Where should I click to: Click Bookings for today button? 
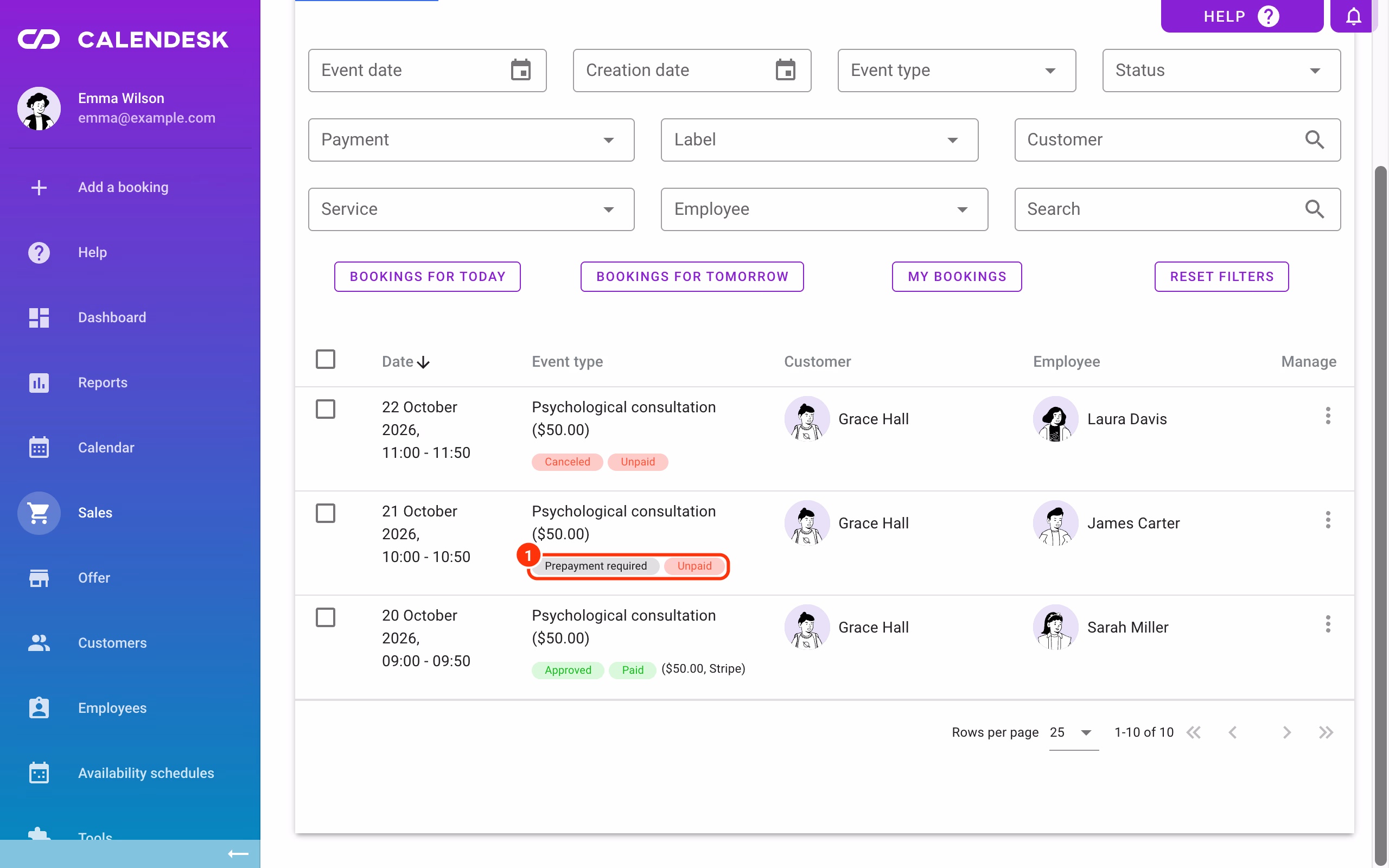coord(428,277)
